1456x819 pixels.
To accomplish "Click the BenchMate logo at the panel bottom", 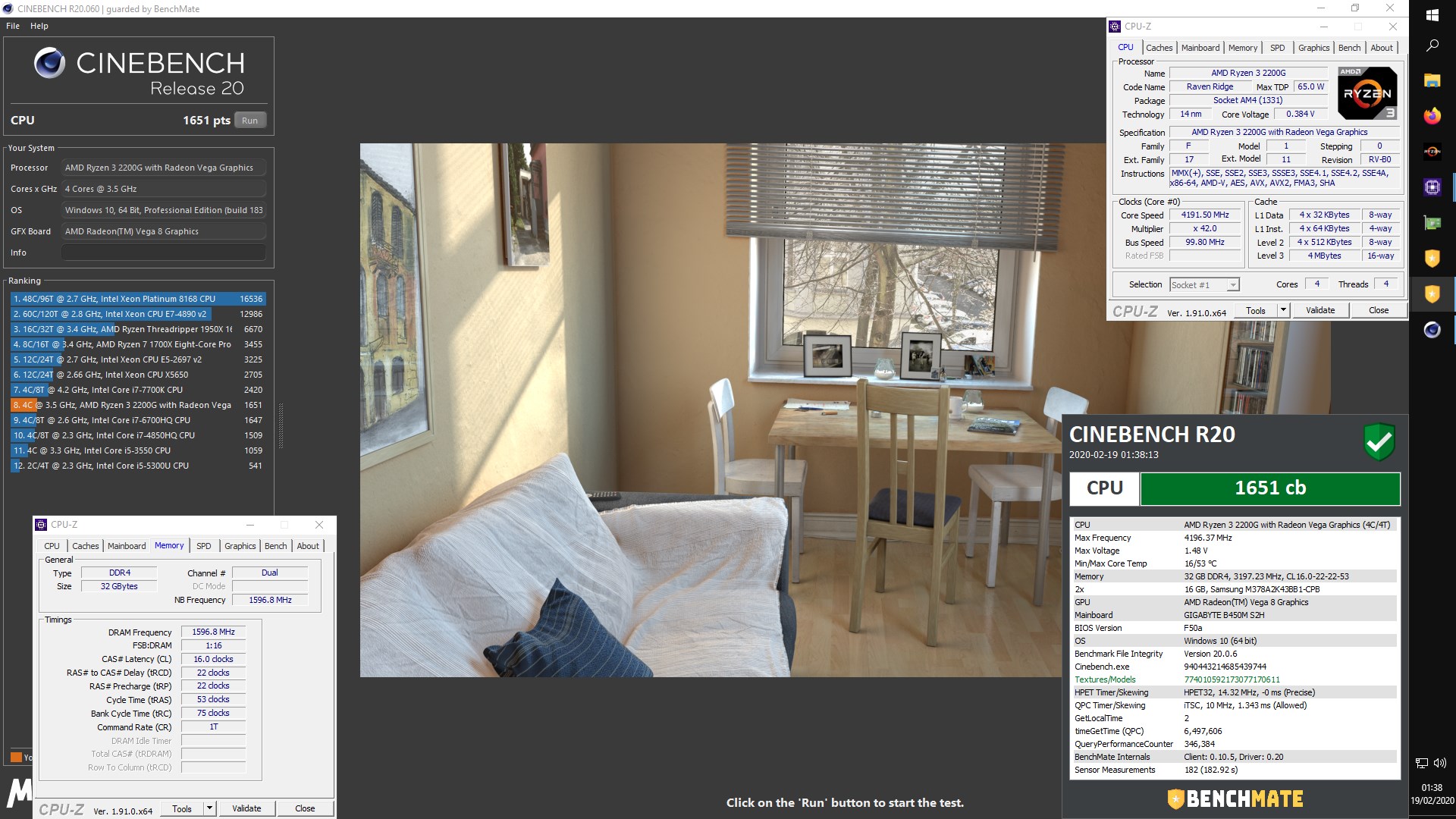I will click(1235, 799).
